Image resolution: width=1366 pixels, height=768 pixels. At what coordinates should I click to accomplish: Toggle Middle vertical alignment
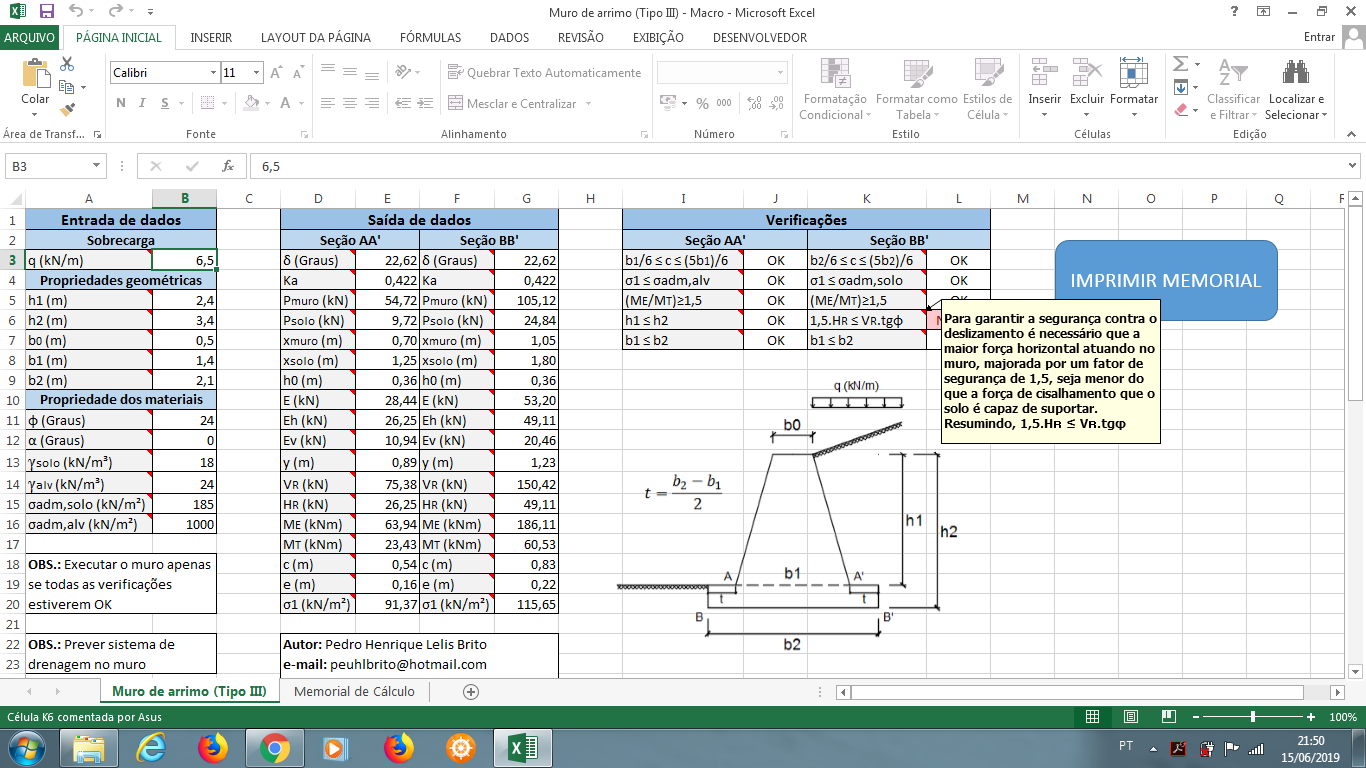pos(349,72)
